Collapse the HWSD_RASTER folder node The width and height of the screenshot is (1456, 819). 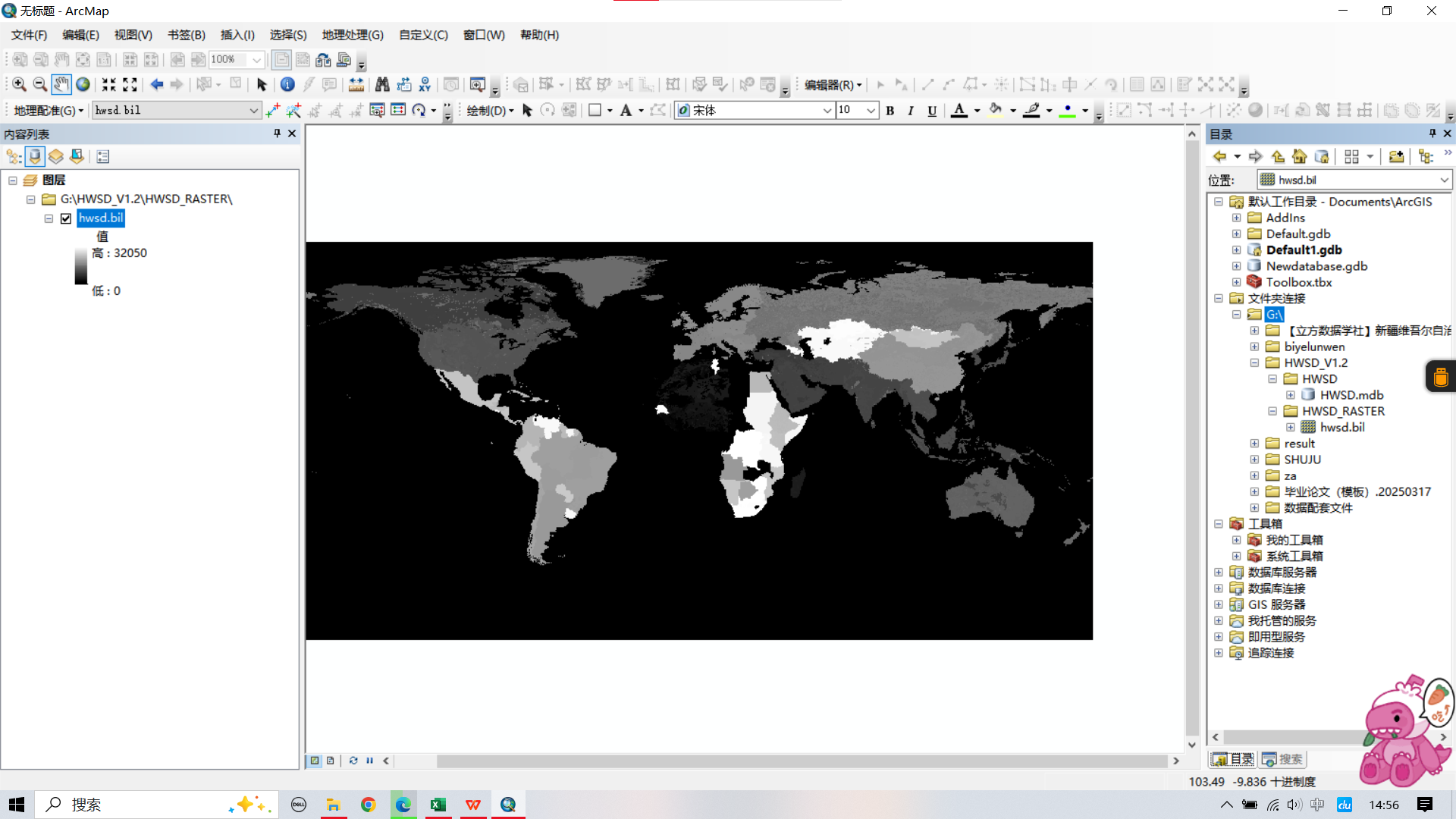click(1272, 411)
